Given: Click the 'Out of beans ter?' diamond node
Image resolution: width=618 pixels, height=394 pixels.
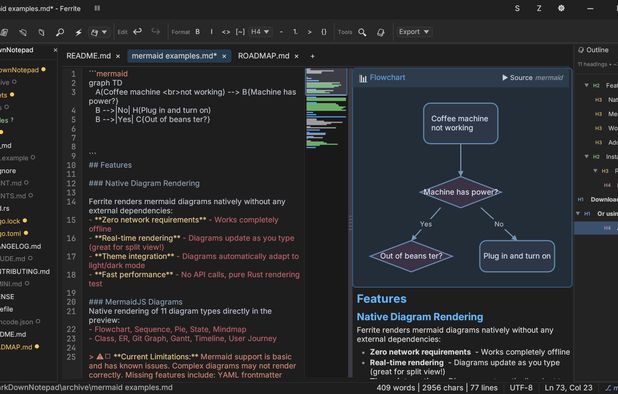Looking at the screenshot, I should pyautogui.click(x=411, y=256).
